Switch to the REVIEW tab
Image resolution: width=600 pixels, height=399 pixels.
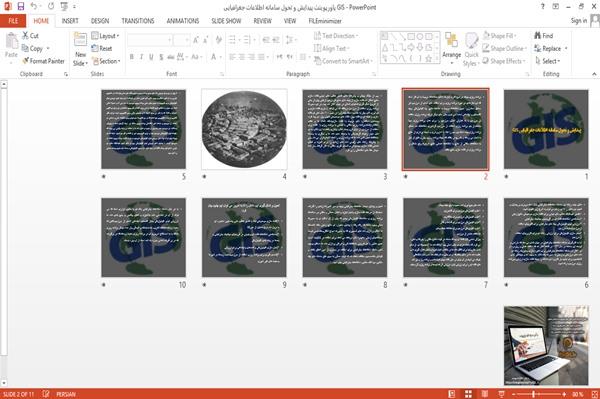(262, 21)
